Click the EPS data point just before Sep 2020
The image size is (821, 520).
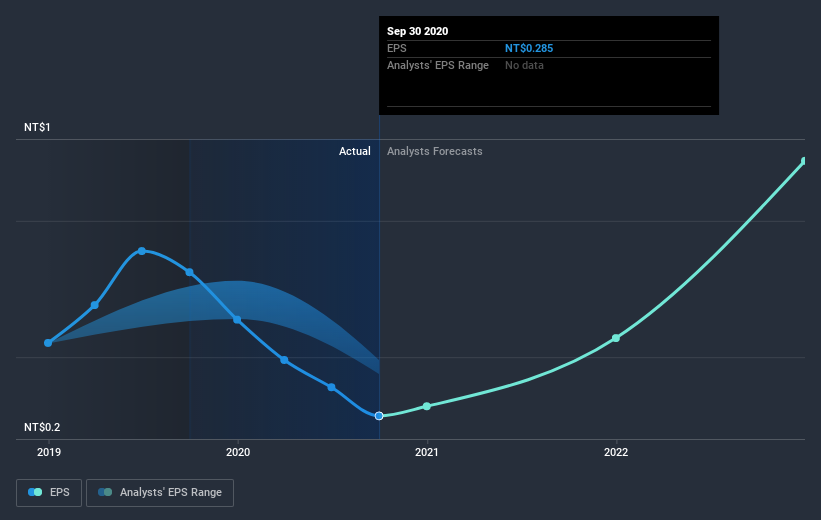pyautogui.click(x=331, y=388)
